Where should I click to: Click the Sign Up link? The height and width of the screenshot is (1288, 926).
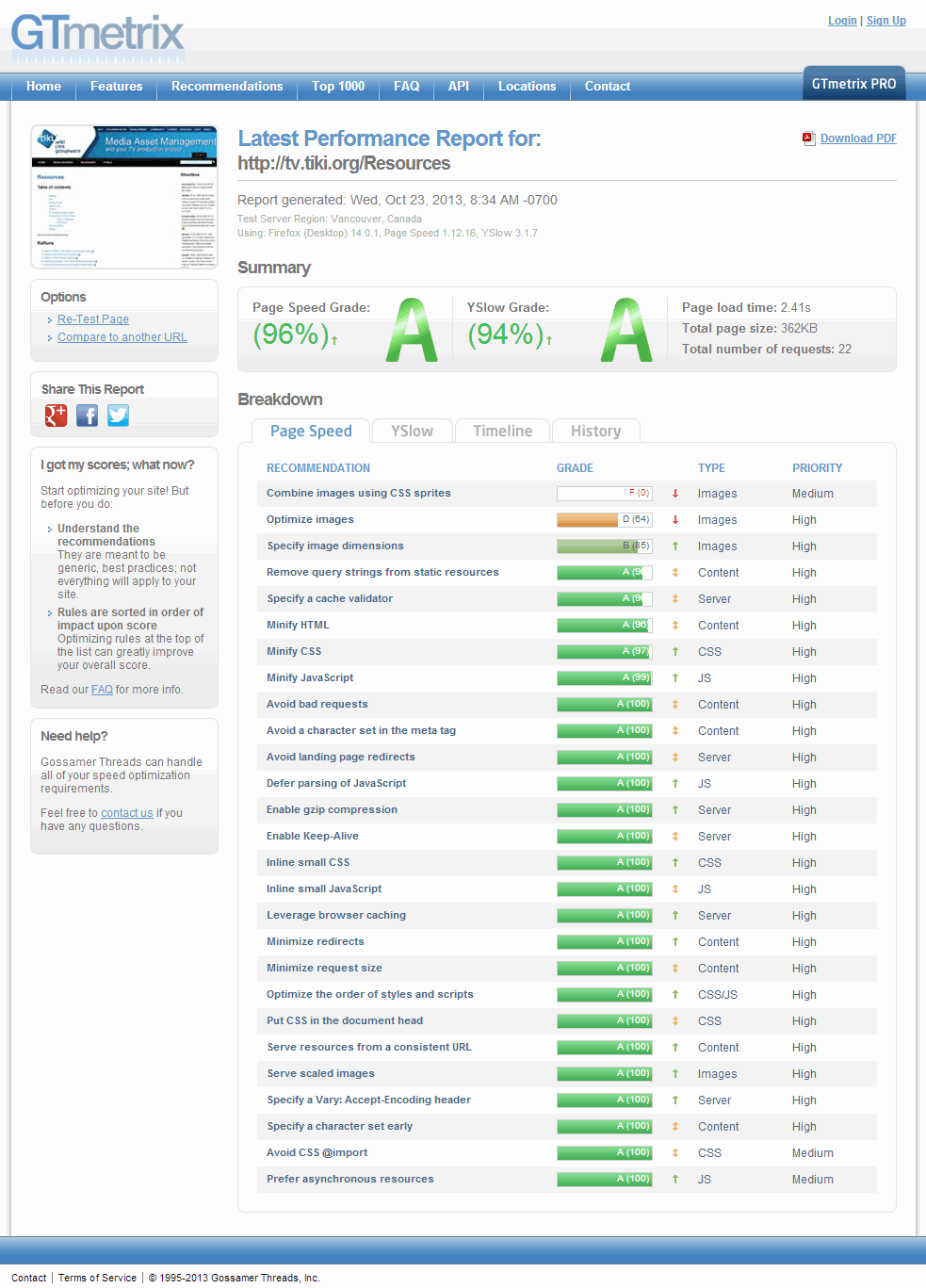(x=886, y=21)
